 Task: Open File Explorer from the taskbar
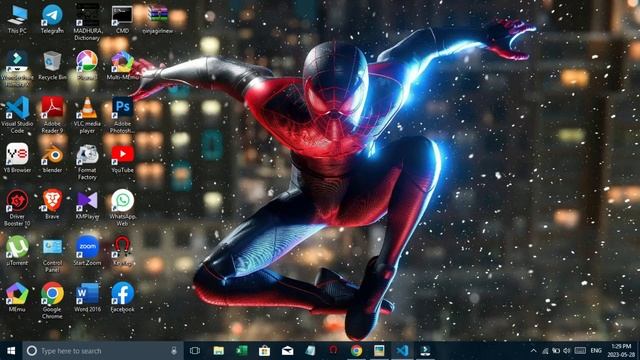[218, 351]
